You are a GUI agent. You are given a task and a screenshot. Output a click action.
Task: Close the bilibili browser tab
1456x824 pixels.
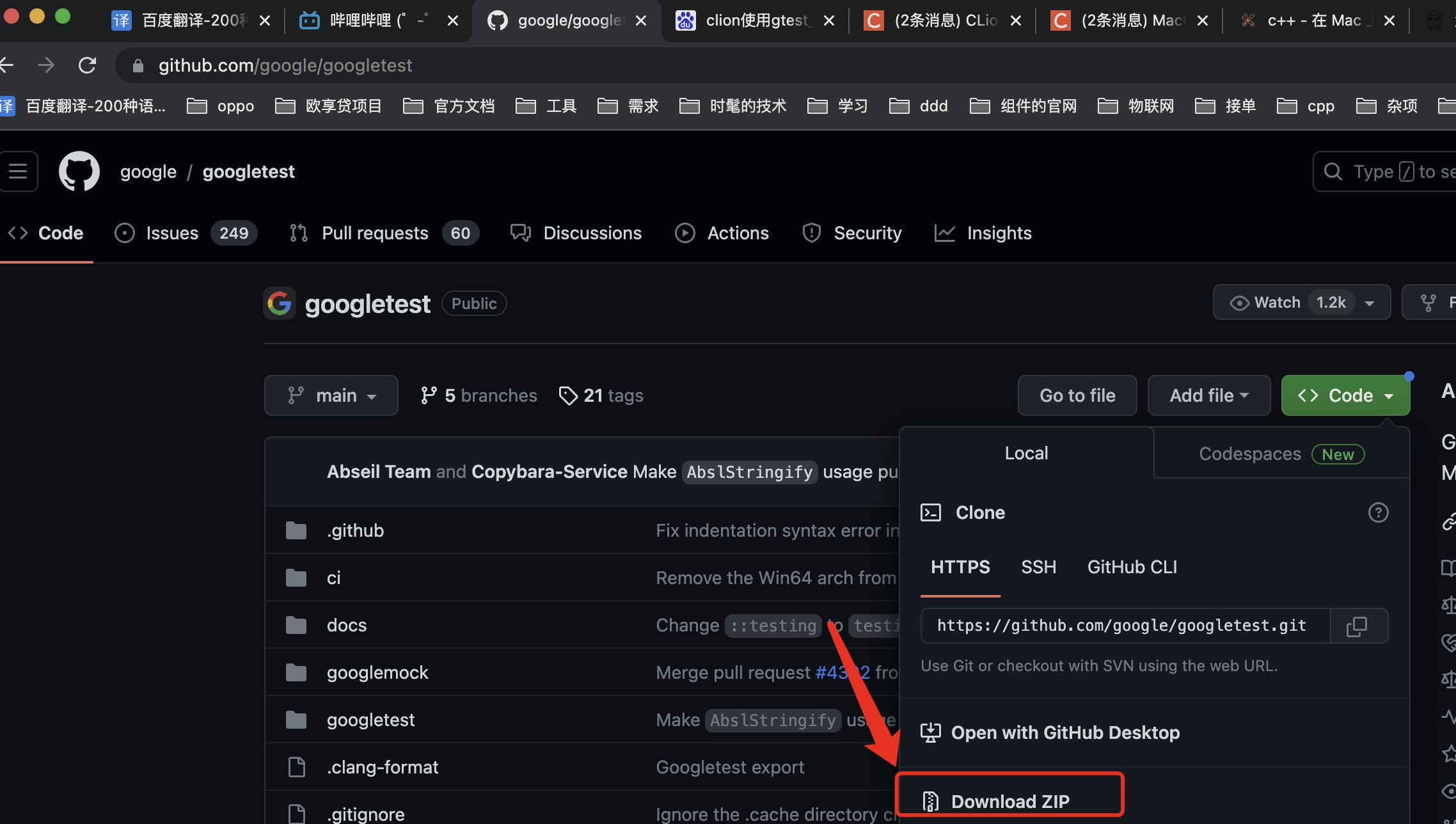click(x=453, y=21)
